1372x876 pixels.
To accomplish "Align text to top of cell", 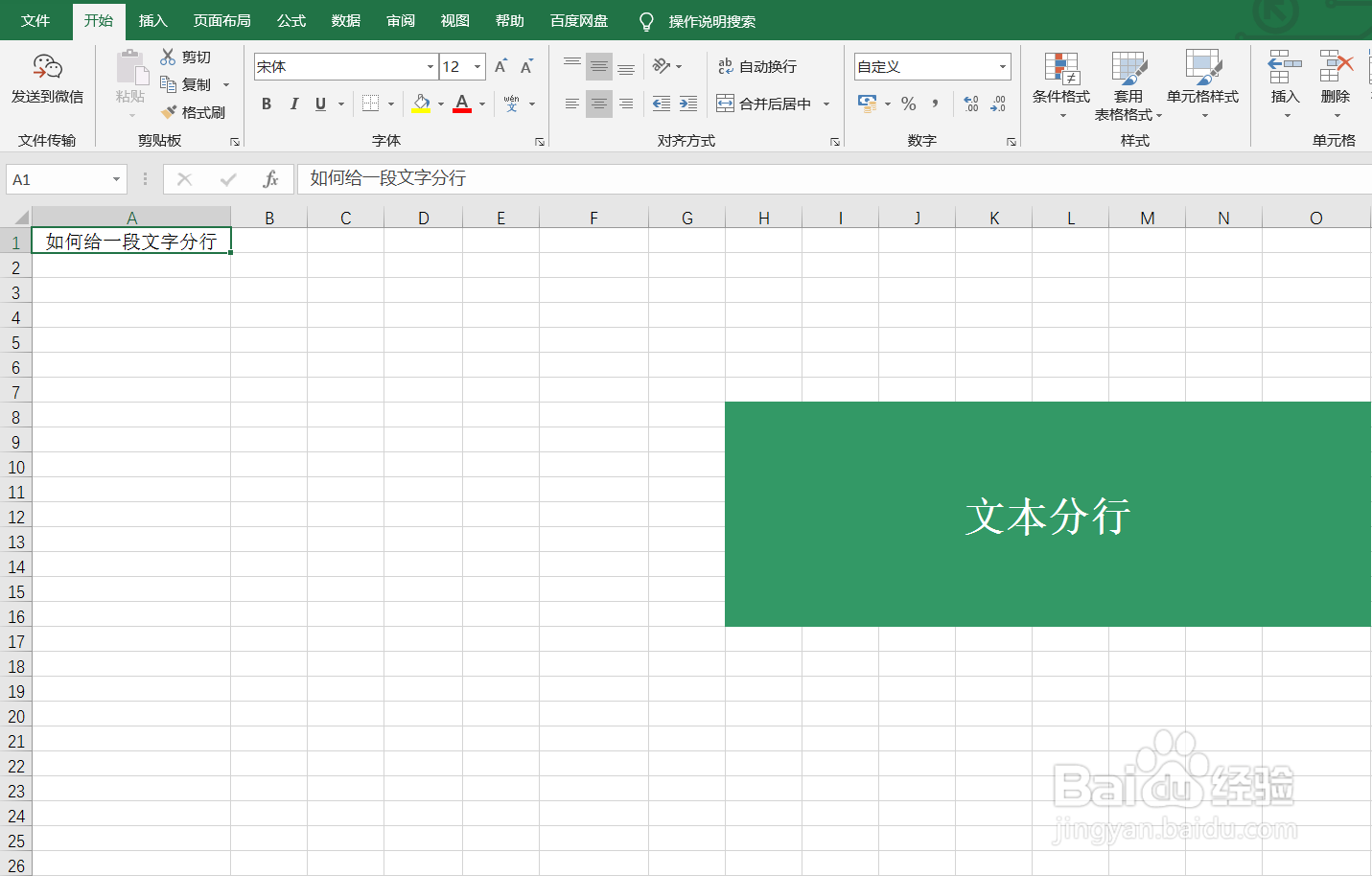I will click(572, 66).
